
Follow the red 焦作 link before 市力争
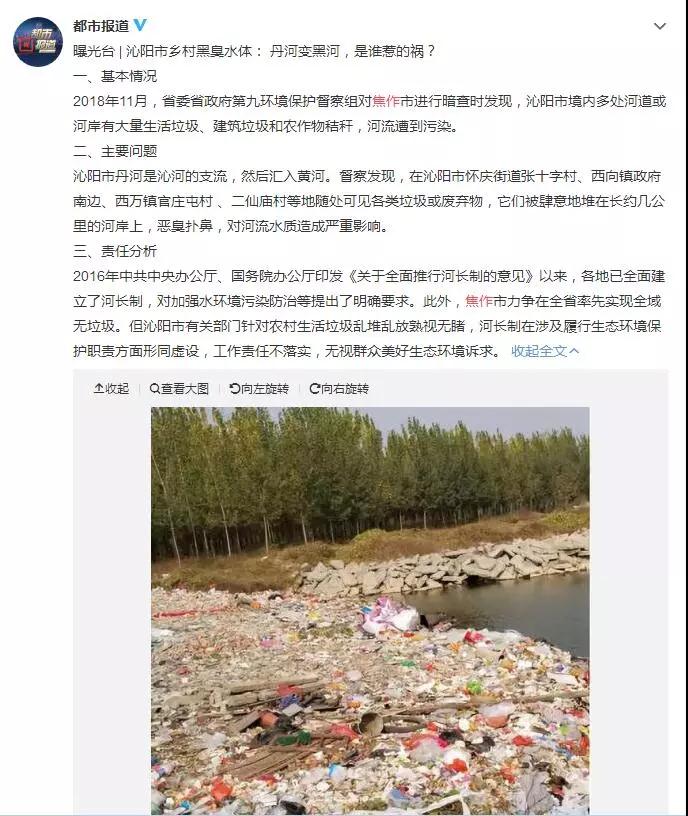point(479,301)
